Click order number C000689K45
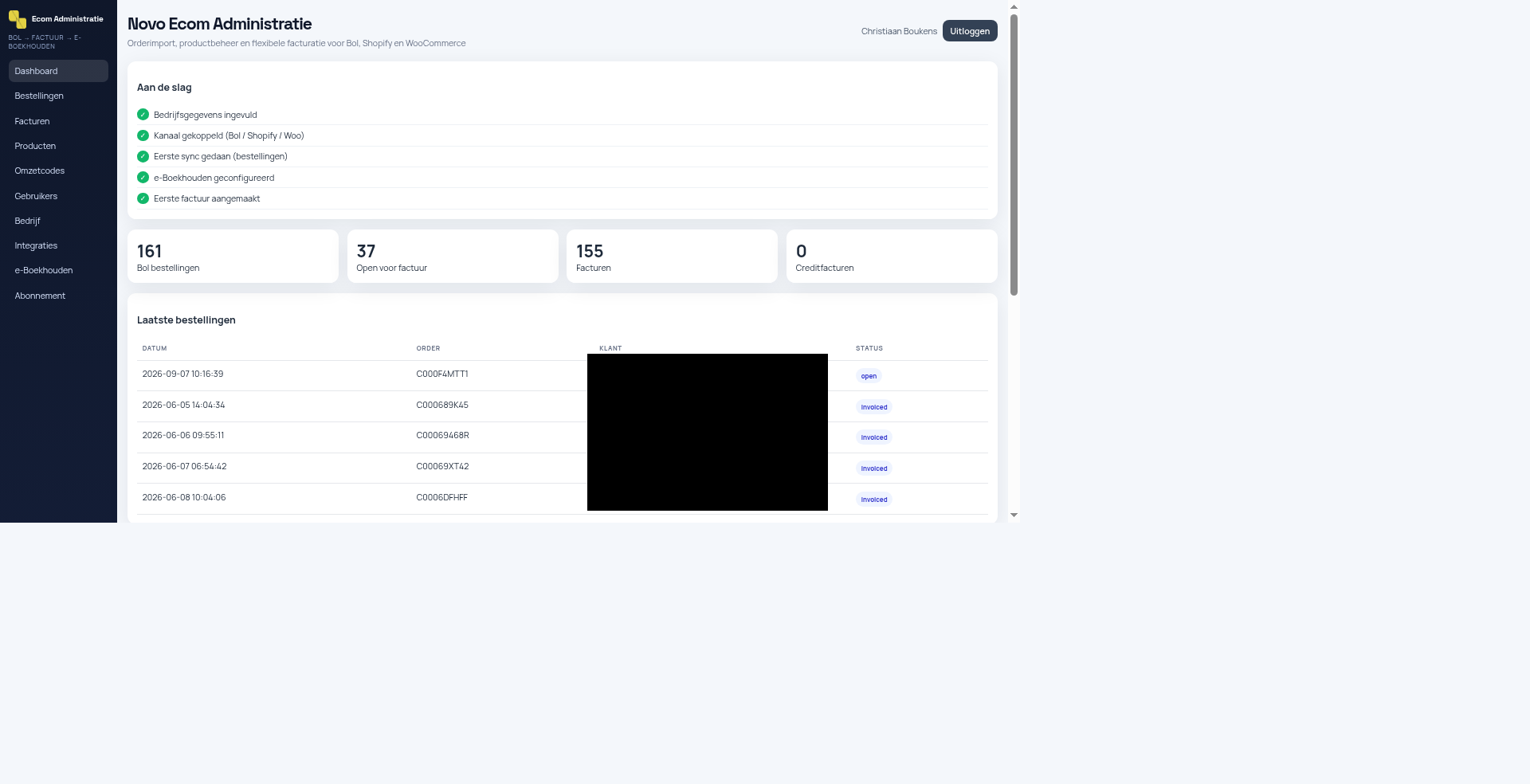The image size is (1530, 784). (x=442, y=405)
